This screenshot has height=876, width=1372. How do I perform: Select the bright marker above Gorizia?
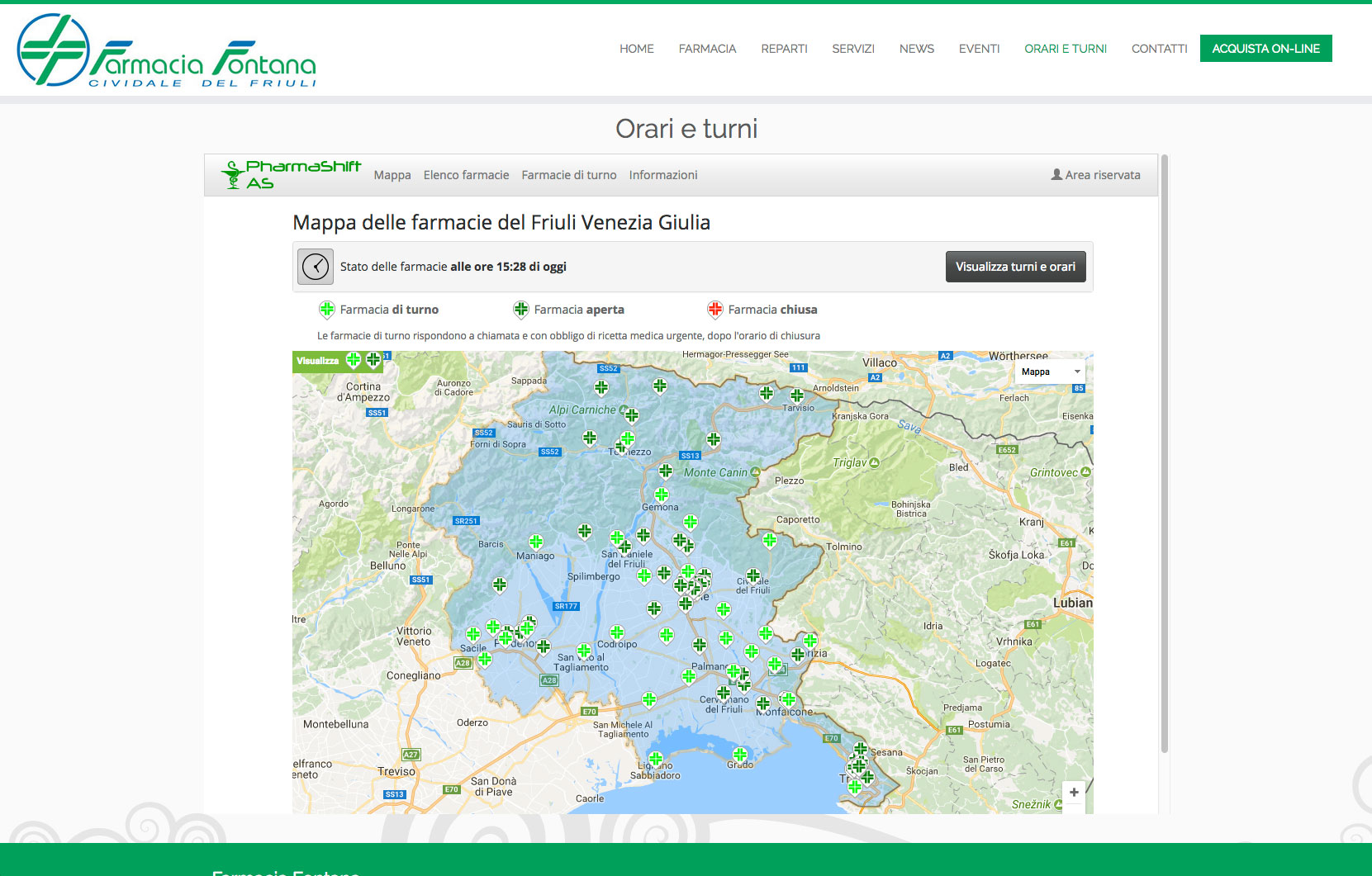[810, 640]
